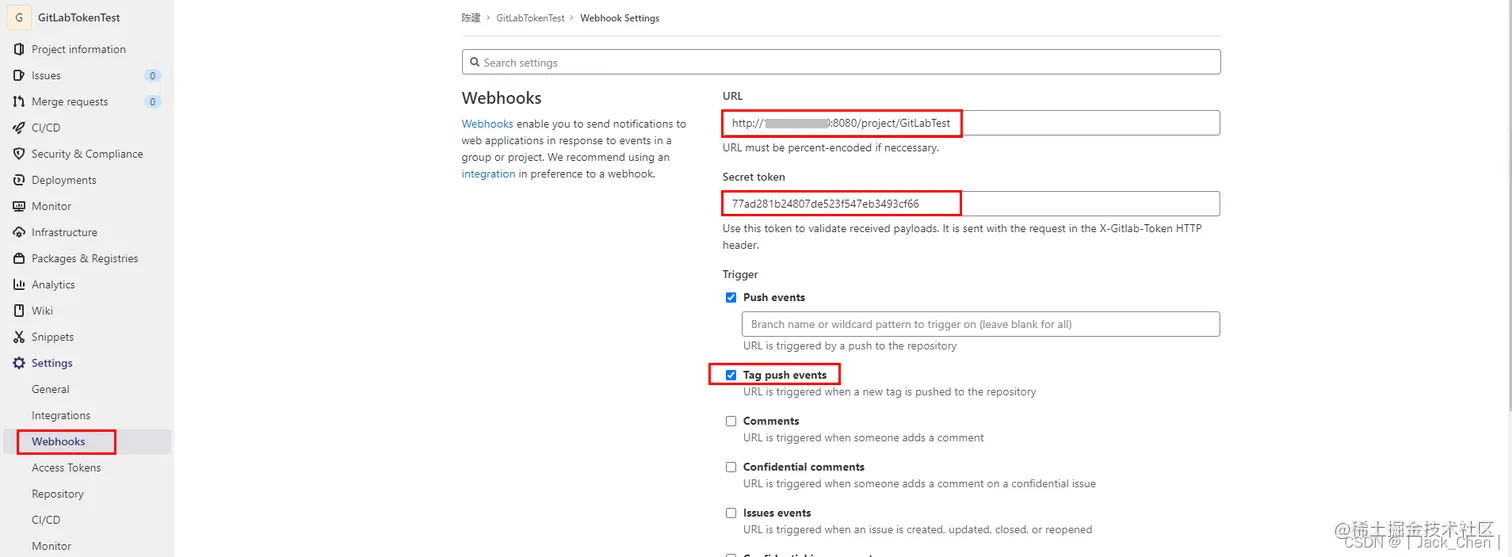Click the first breadcrumb user name

coord(471,18)
